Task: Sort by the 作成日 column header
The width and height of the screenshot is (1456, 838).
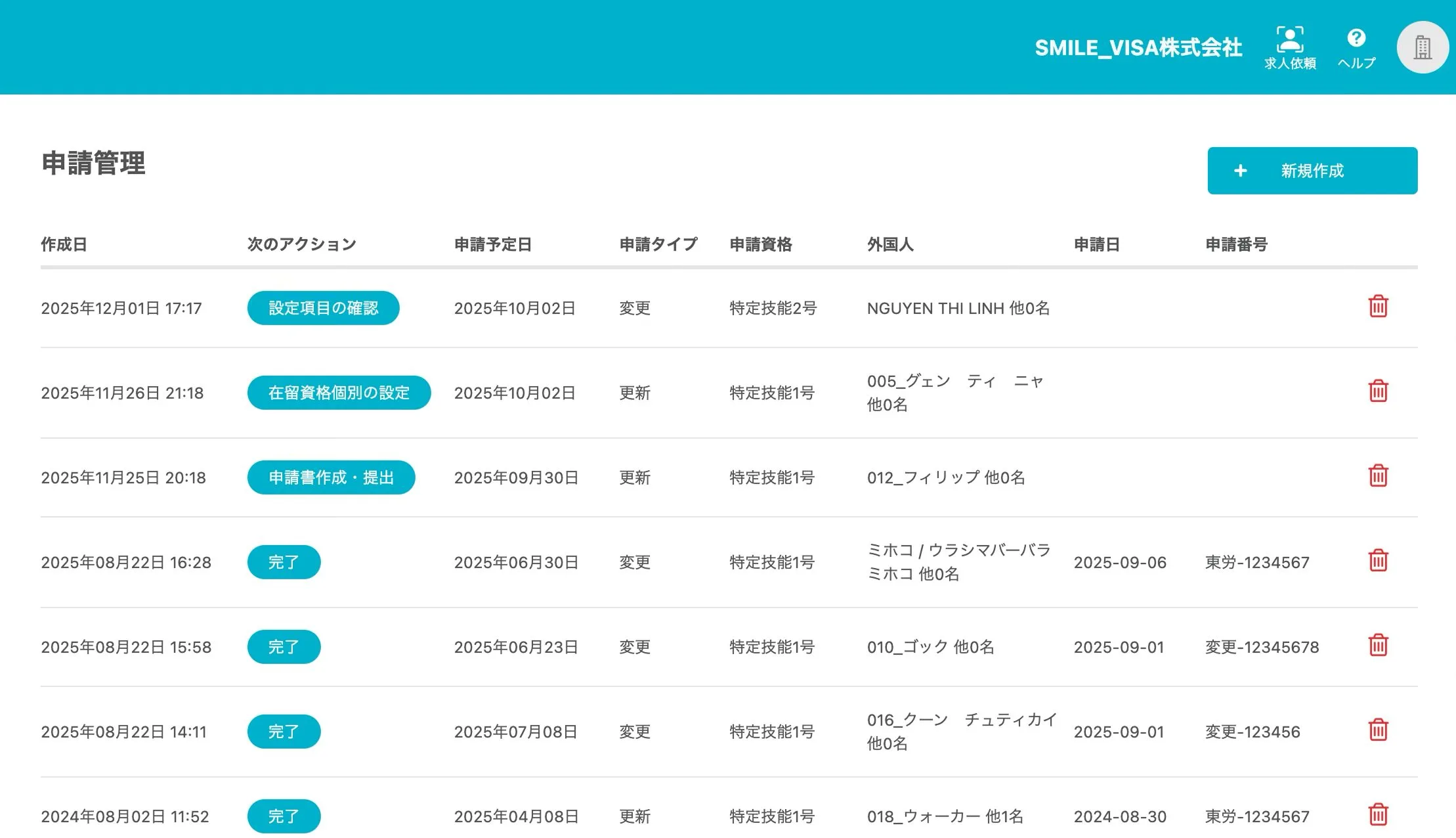Action: [x=65, y=244]
